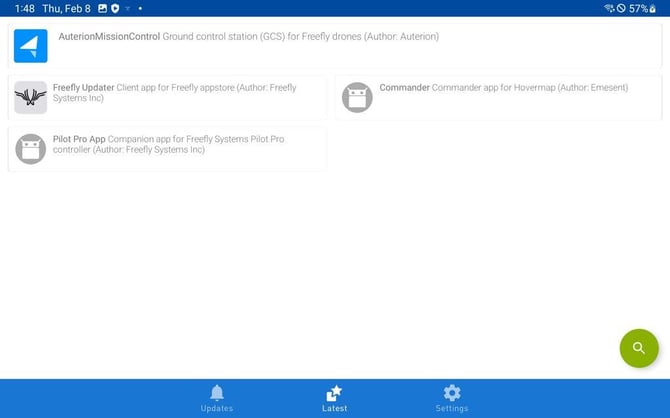Tap the Freefly Updater logo icon
Viewport: 670px width, 418px height.
click(30, 97)
